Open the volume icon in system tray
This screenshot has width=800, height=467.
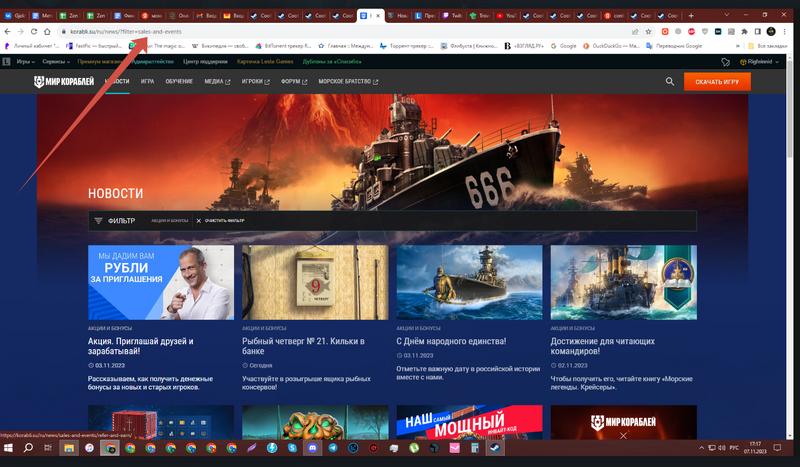pos(721,448)
